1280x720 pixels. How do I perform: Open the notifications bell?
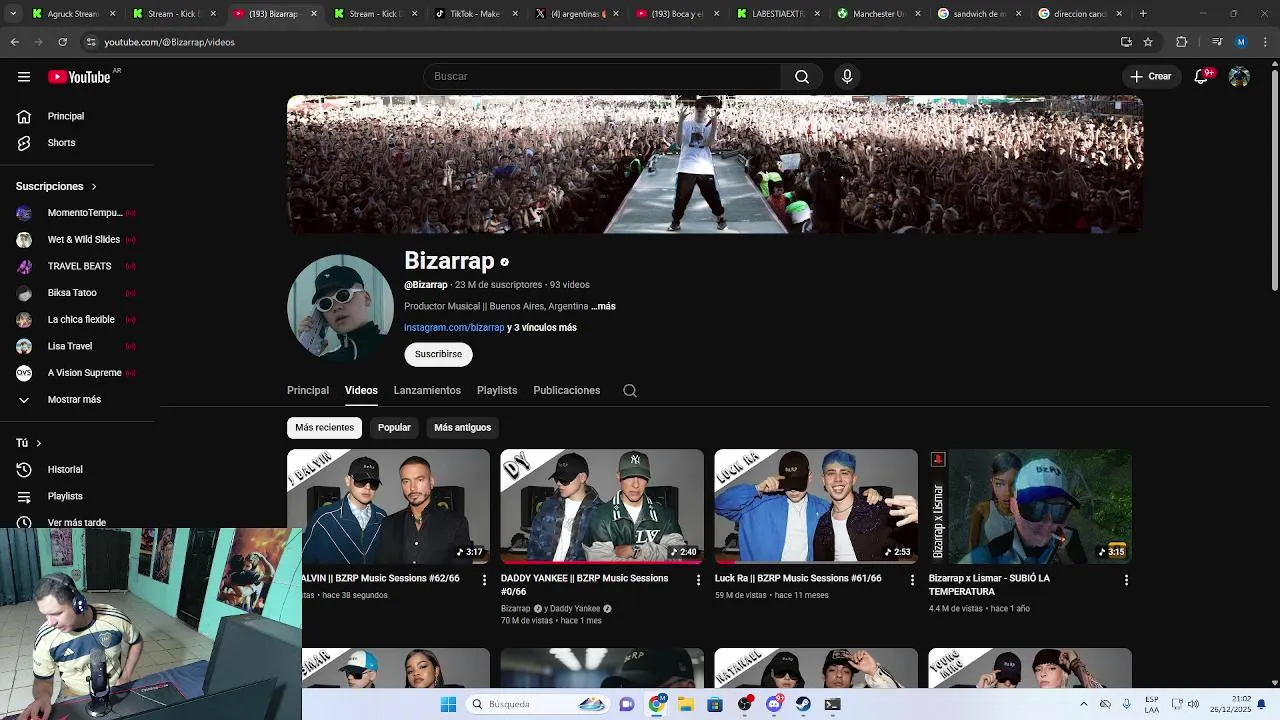coord(1202,77)
